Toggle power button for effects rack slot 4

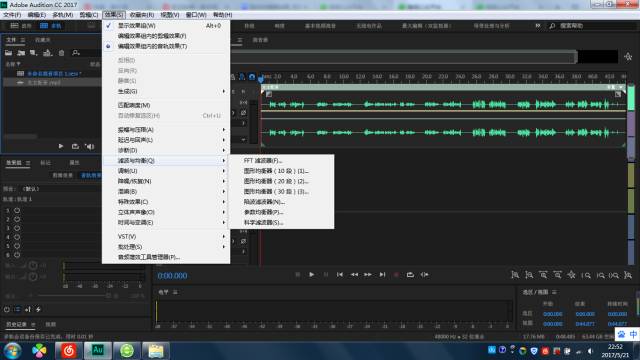click(x=17, y=237)
